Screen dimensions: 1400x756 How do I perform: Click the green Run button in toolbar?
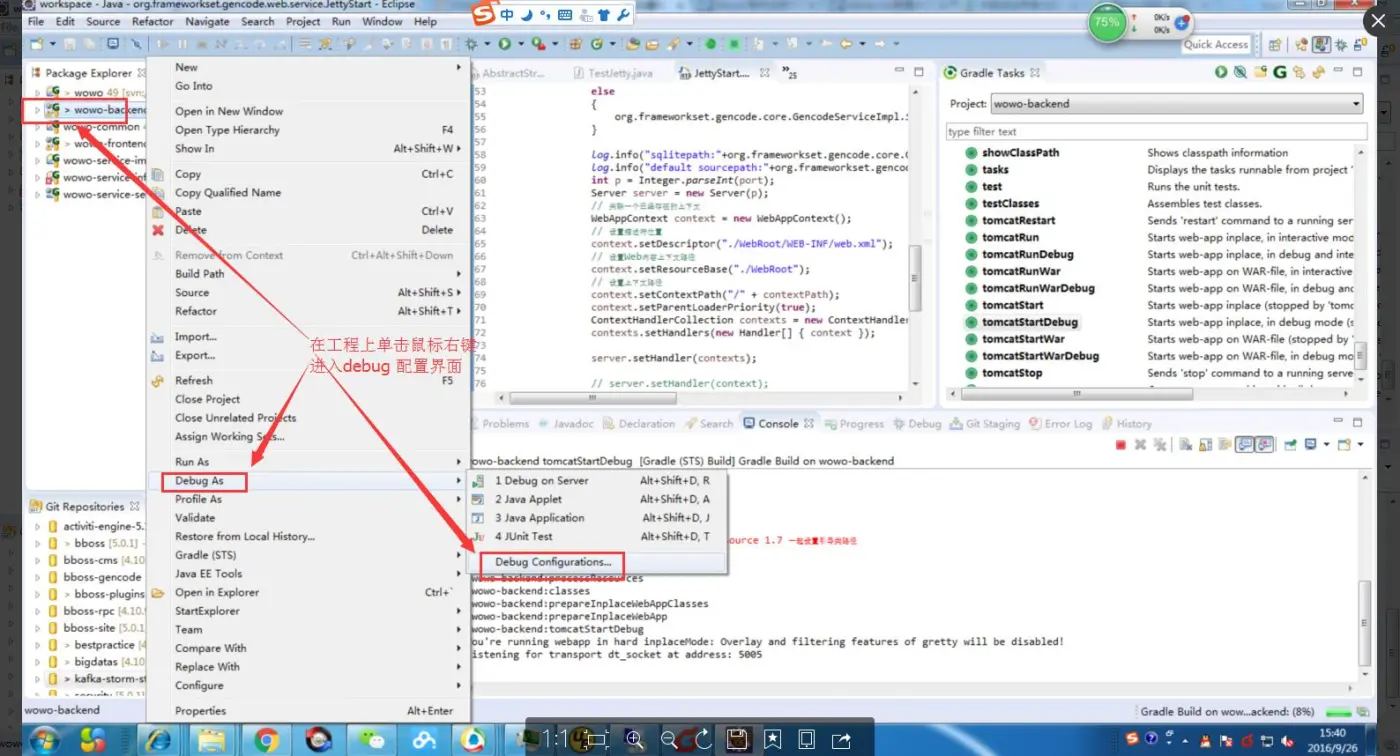click(x=505, y=44)
